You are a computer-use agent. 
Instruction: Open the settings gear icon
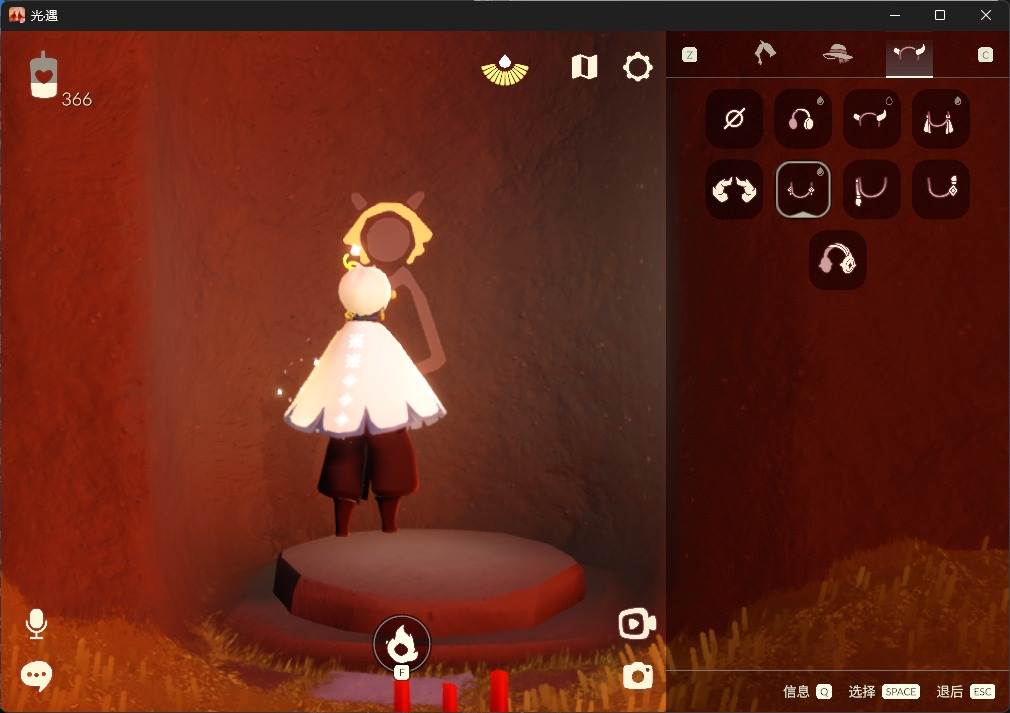[x=638, y=67]
